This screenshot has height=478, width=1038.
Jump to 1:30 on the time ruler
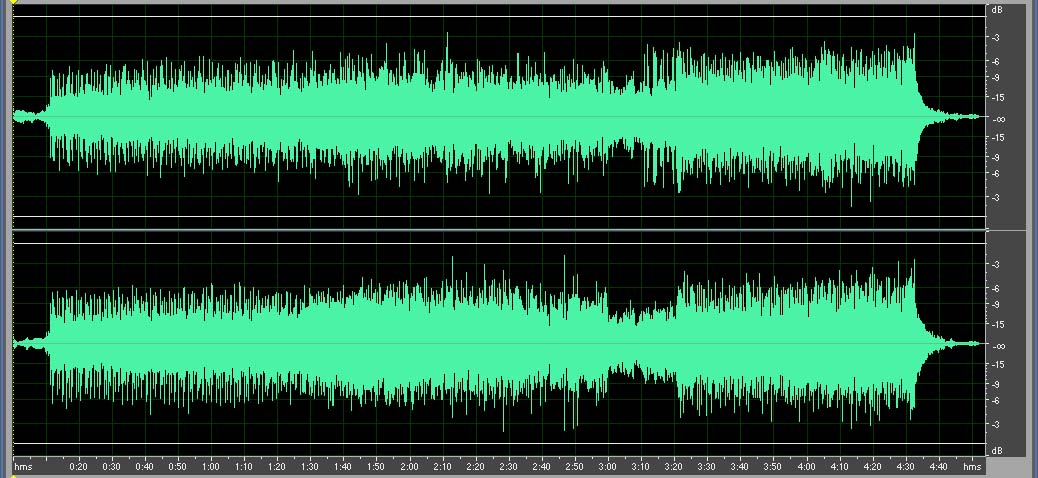[310, 467]
